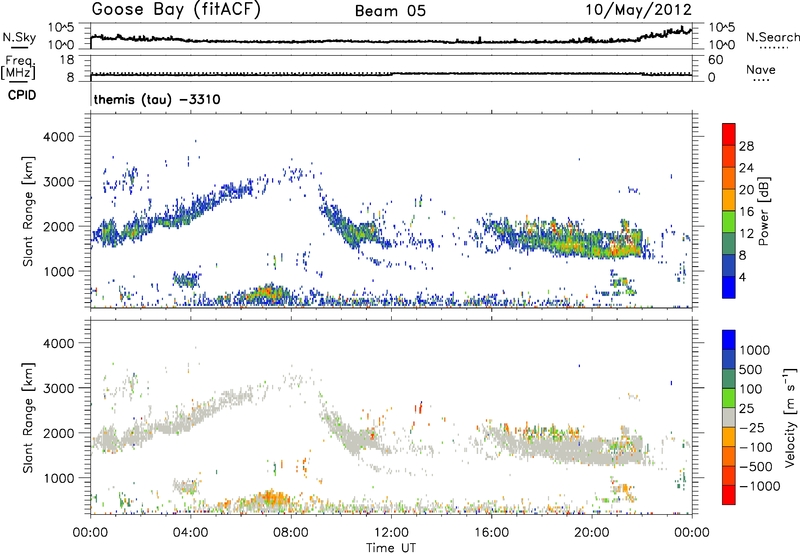Click the "12" label on Power colorbar
This screenshot has height=554, width=800.
[746, 234]
